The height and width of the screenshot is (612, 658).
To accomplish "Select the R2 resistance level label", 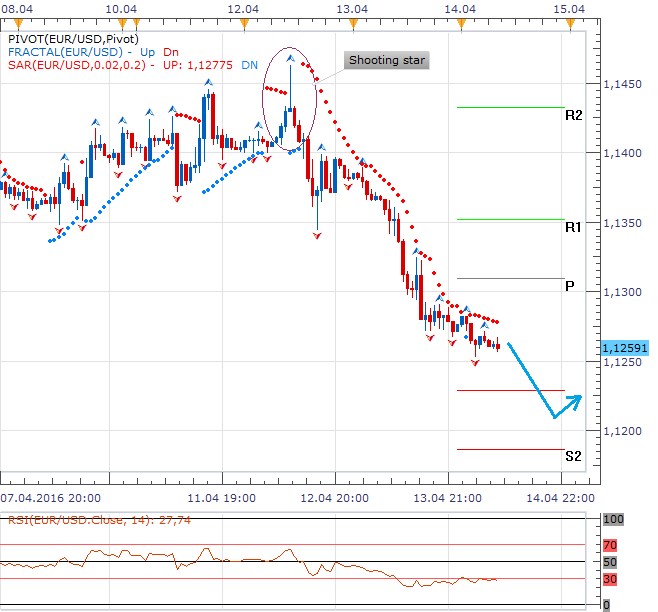I will (573, 116).
